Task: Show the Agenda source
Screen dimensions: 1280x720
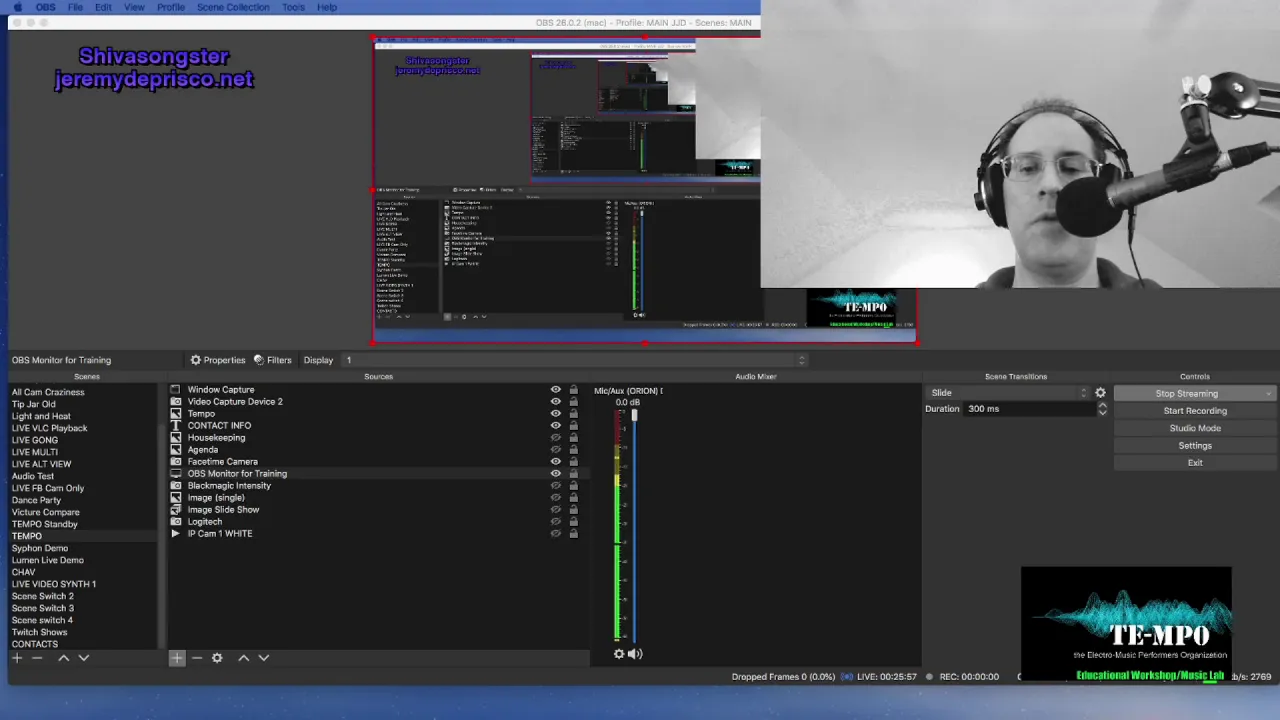Action: [x=556, y=450]
